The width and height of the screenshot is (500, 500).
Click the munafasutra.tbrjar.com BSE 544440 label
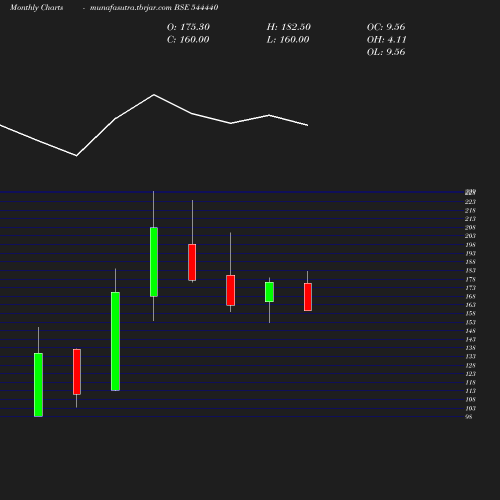click(154, 7)
